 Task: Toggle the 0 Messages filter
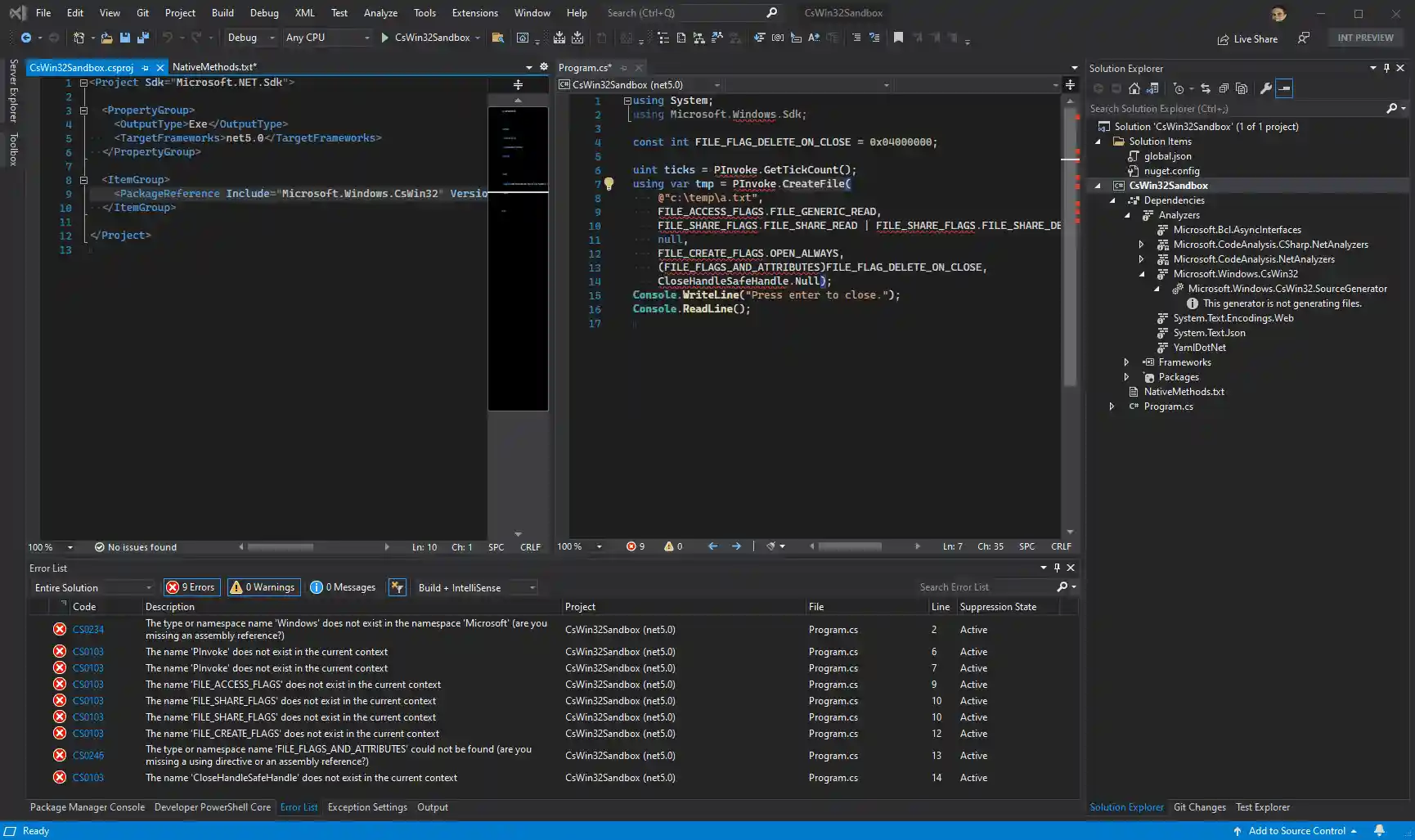(x=343, y=587)
